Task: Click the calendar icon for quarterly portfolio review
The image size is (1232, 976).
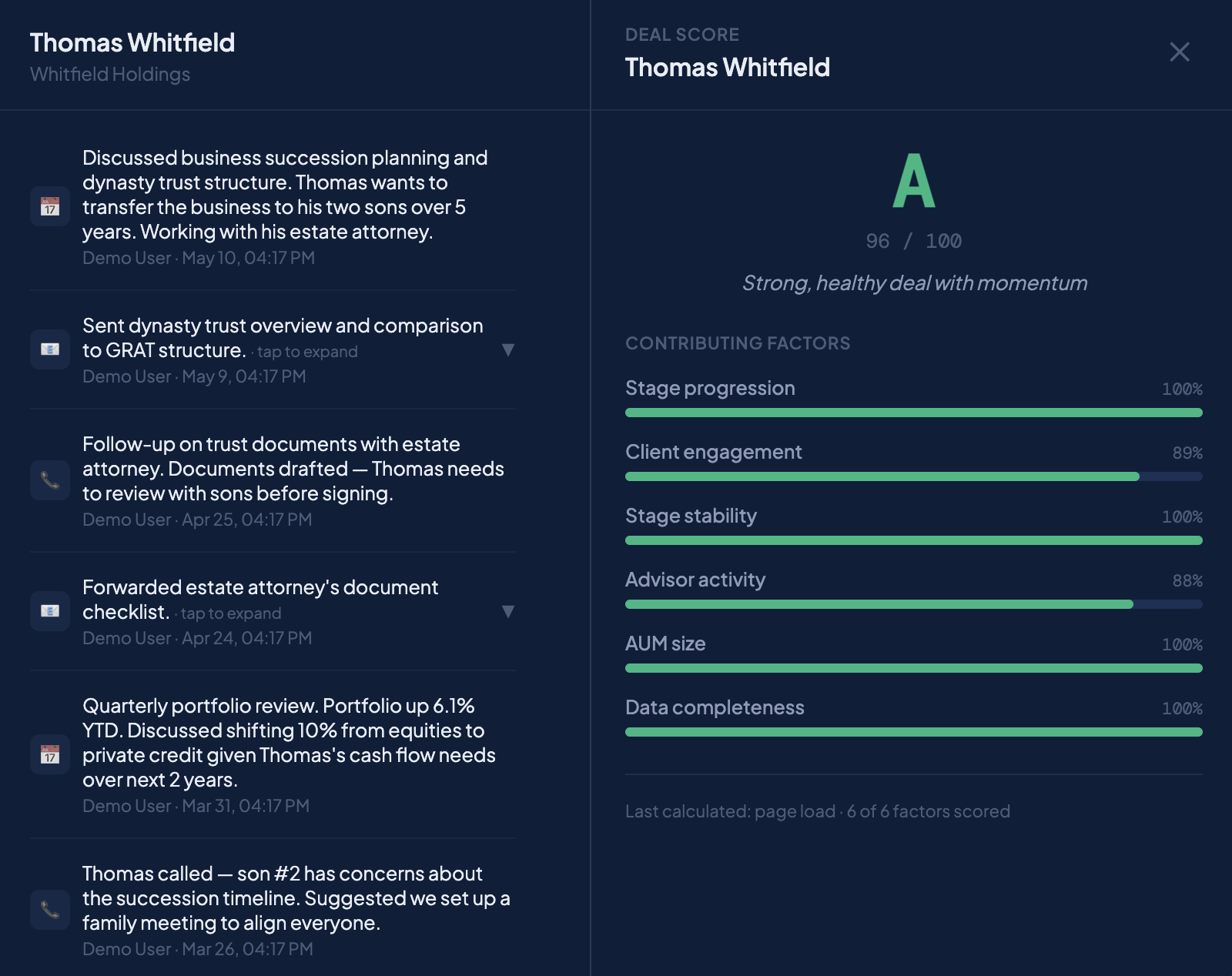Action: 50,754
